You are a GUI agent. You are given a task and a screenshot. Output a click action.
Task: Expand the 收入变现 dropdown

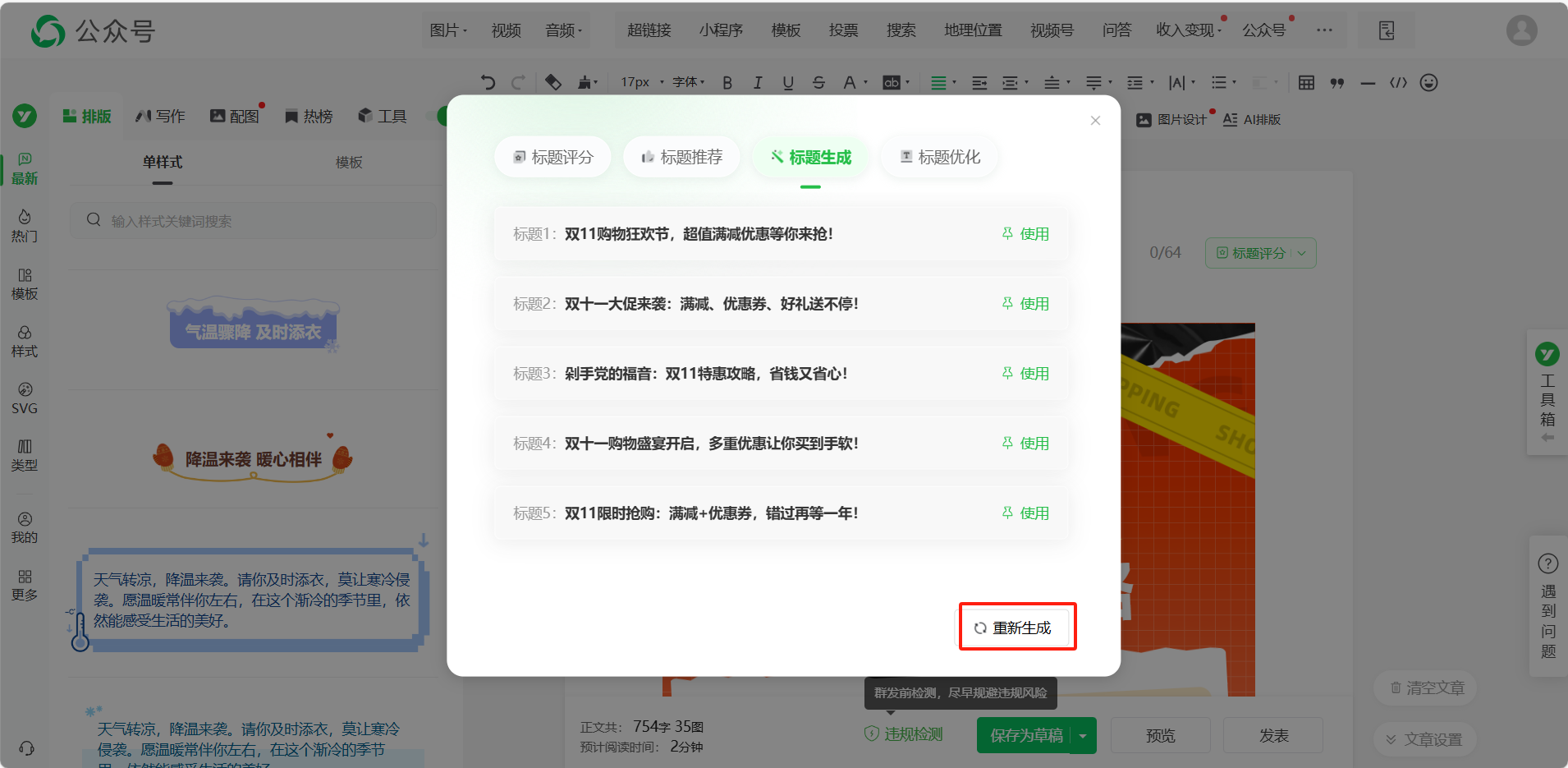point(1188,30)
